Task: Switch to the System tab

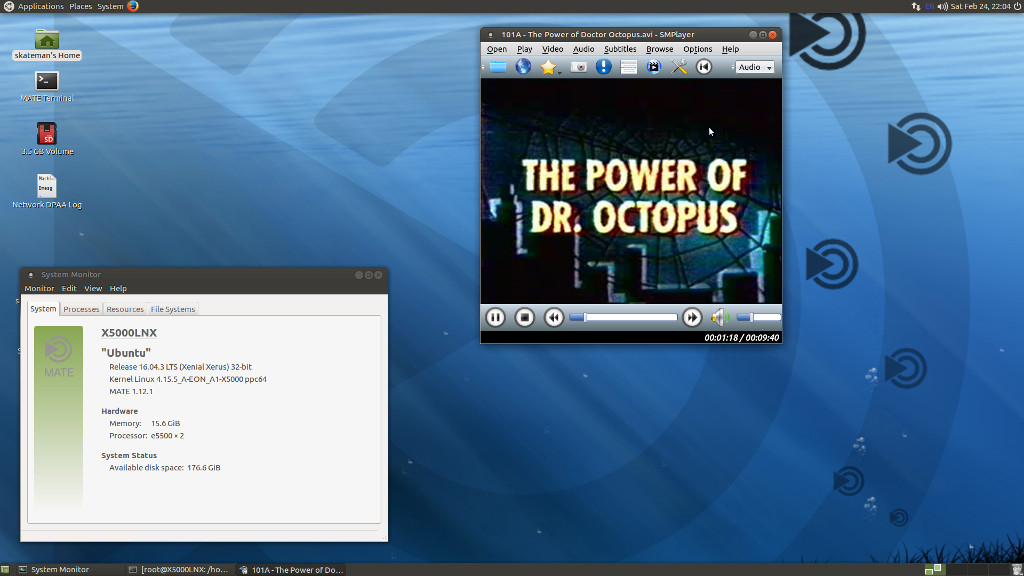Action: pyautogui.click(x=43, y=309)
